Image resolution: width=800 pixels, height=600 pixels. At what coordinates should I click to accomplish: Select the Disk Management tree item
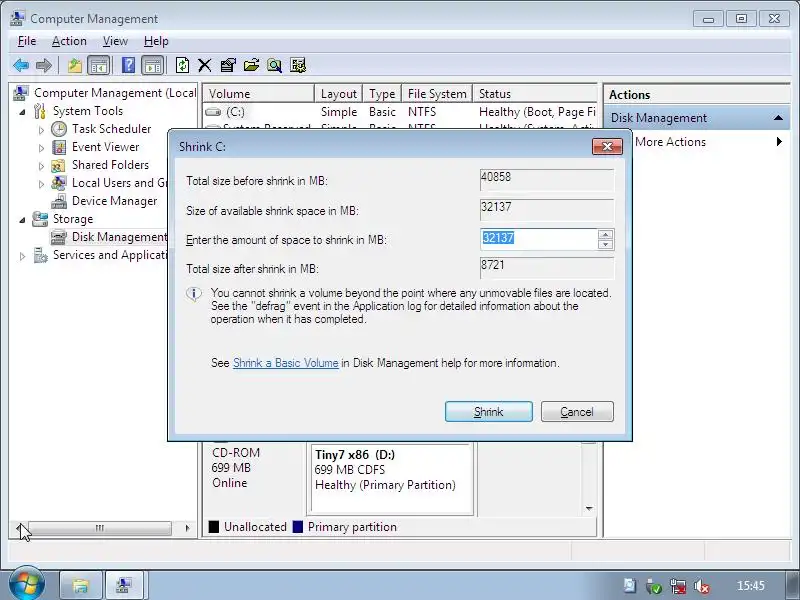119,237
